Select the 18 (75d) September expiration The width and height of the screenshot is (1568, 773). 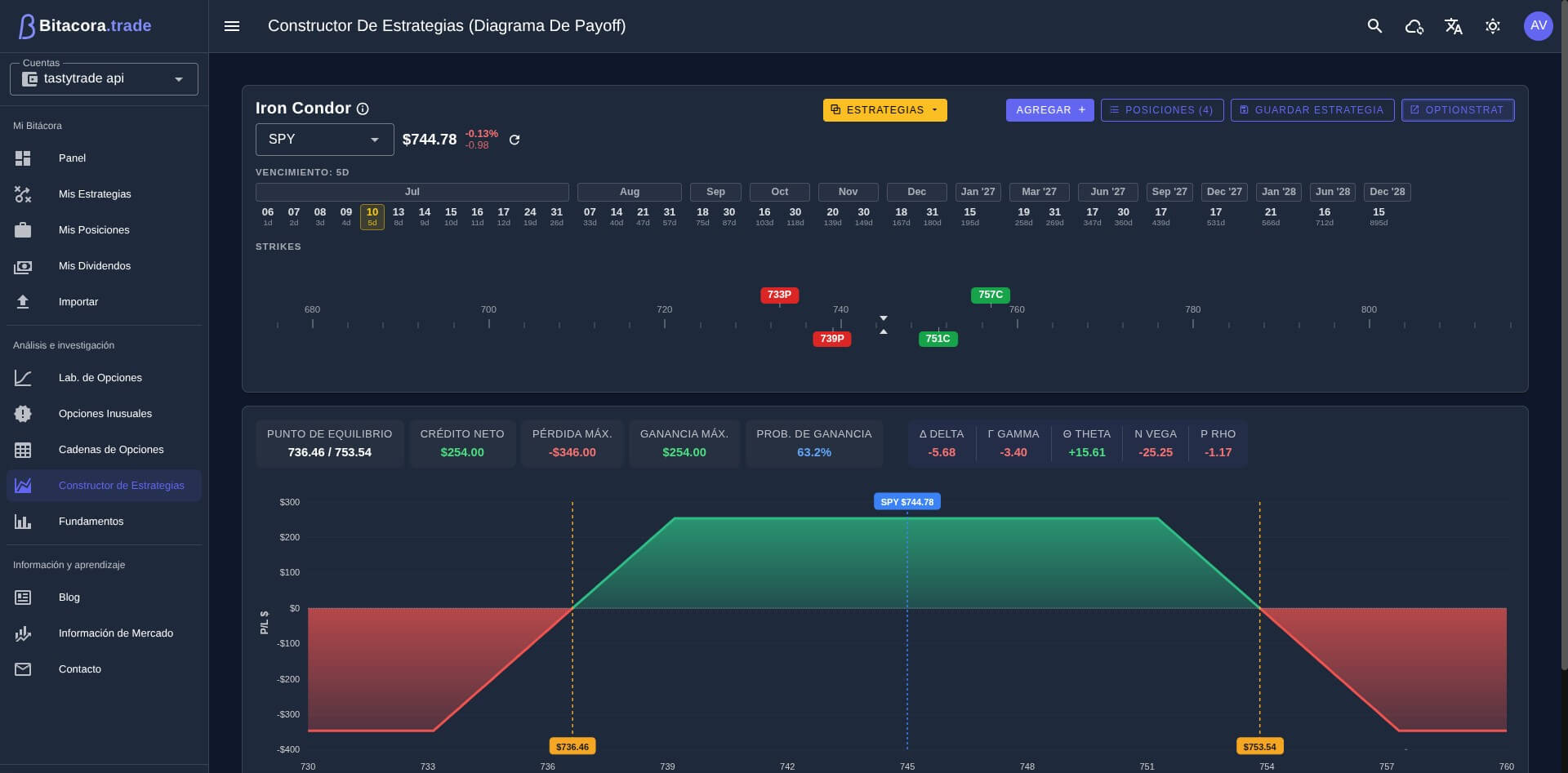[702, 216]
